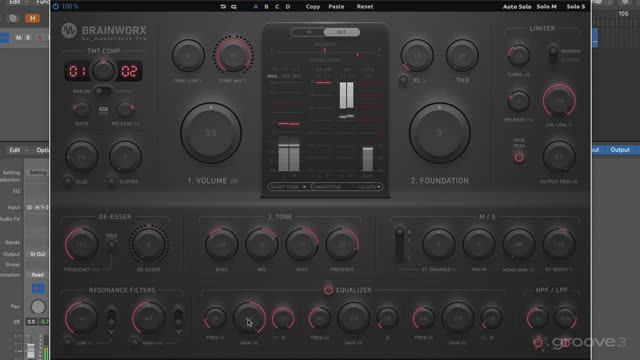Click the XL knob
The width and height of the screenshot is (640, 360).
417,56
